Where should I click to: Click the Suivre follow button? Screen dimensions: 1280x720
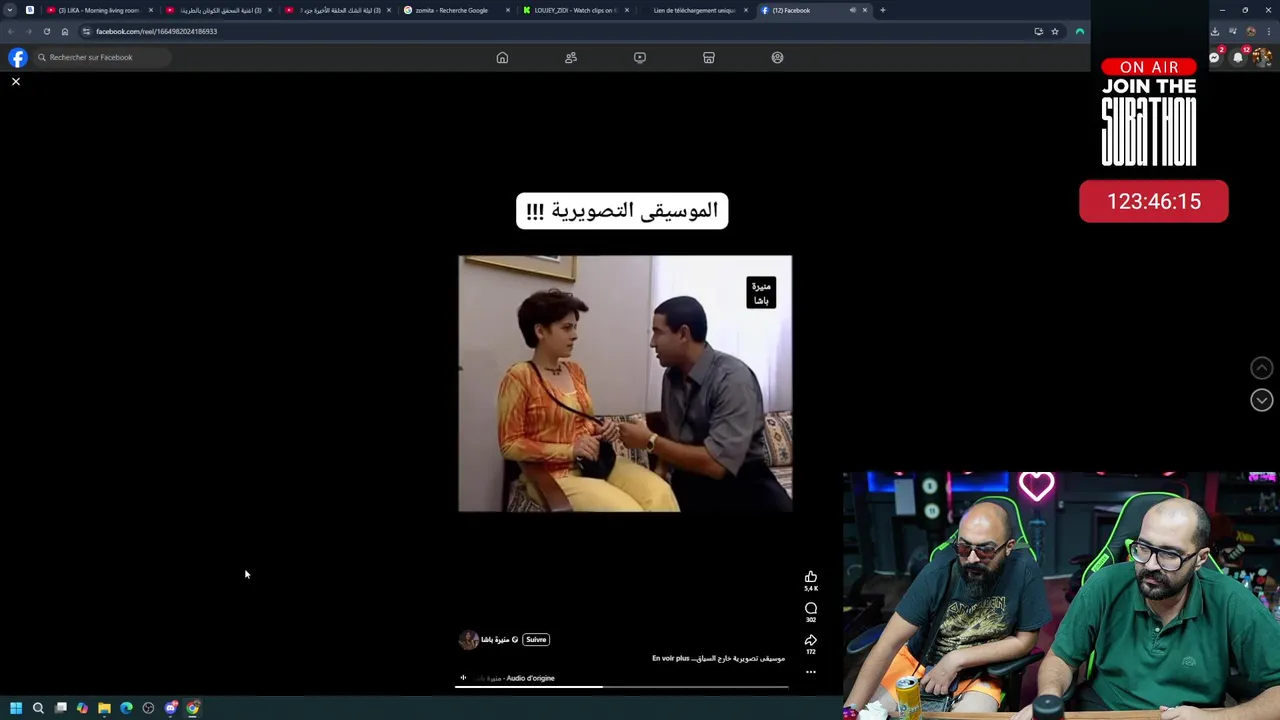(536, 640)
